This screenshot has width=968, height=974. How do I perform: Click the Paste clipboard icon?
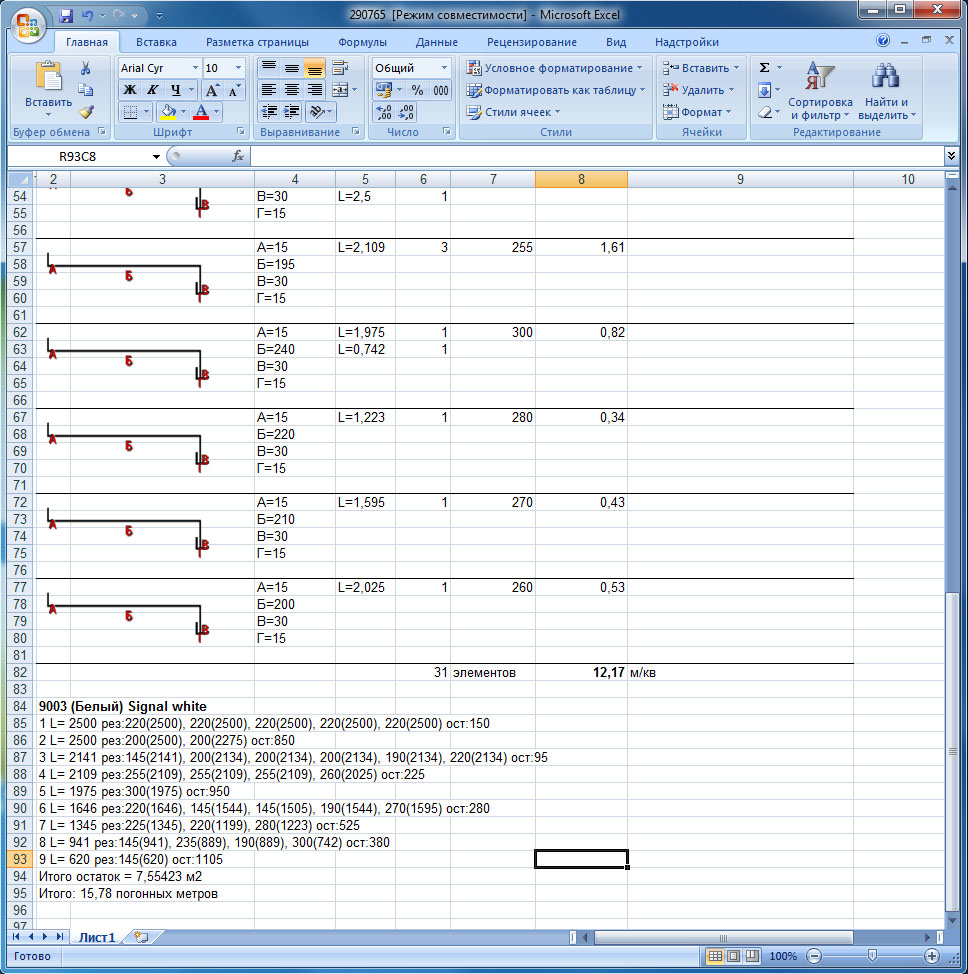pyautogui.click(x=48, y=77)
